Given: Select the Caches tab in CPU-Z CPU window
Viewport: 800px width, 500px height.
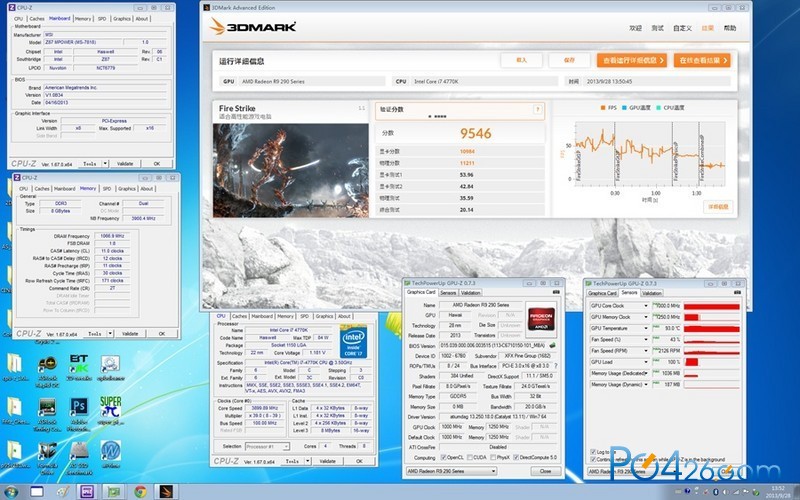Looking at the screenshot, I should [239, 316].
